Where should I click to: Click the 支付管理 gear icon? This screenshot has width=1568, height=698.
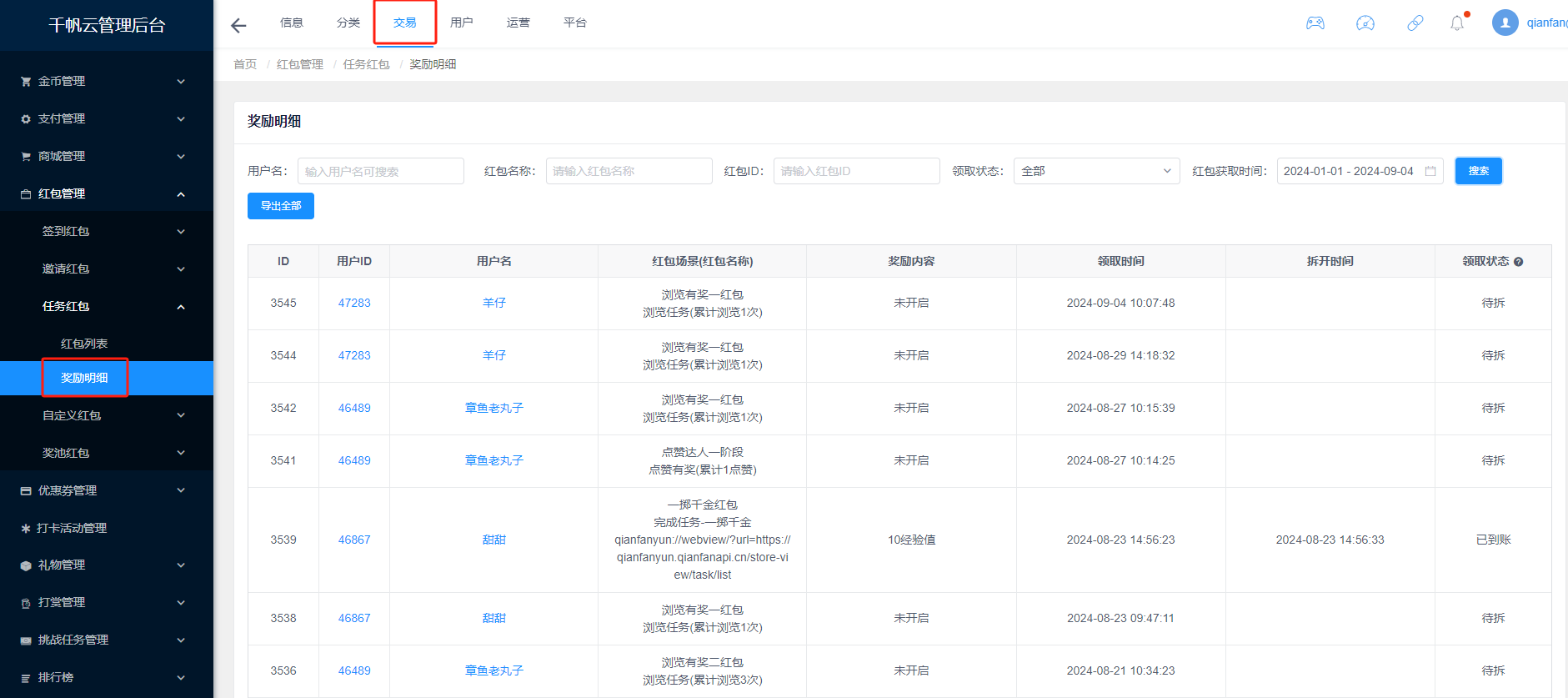coord(26,119)
